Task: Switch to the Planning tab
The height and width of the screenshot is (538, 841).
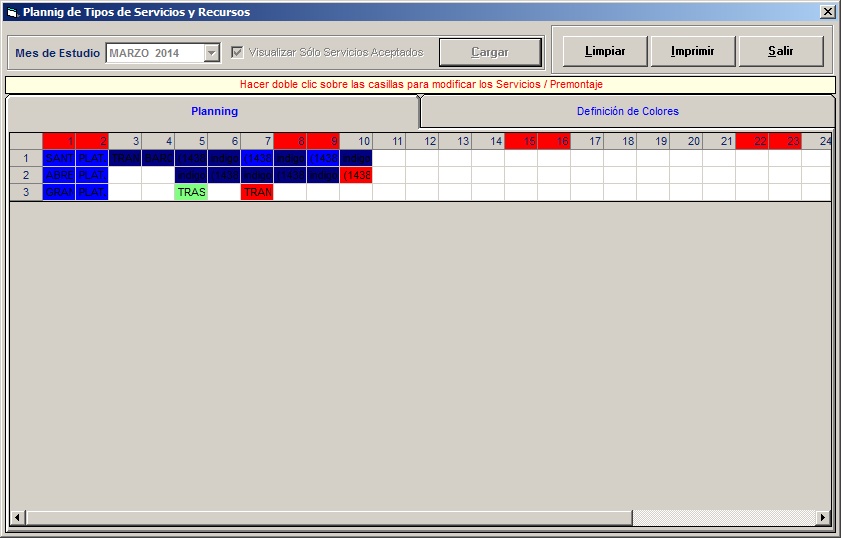Action: (x=215, y=112)
